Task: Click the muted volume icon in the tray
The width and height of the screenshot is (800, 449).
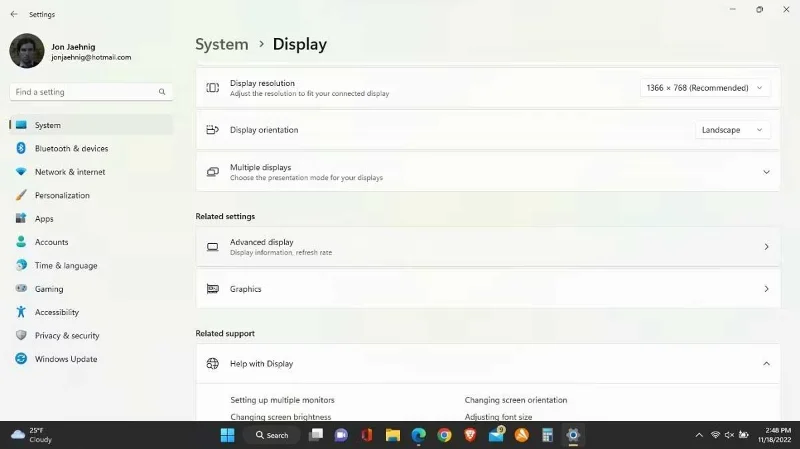Action: [x=730, y=435]
